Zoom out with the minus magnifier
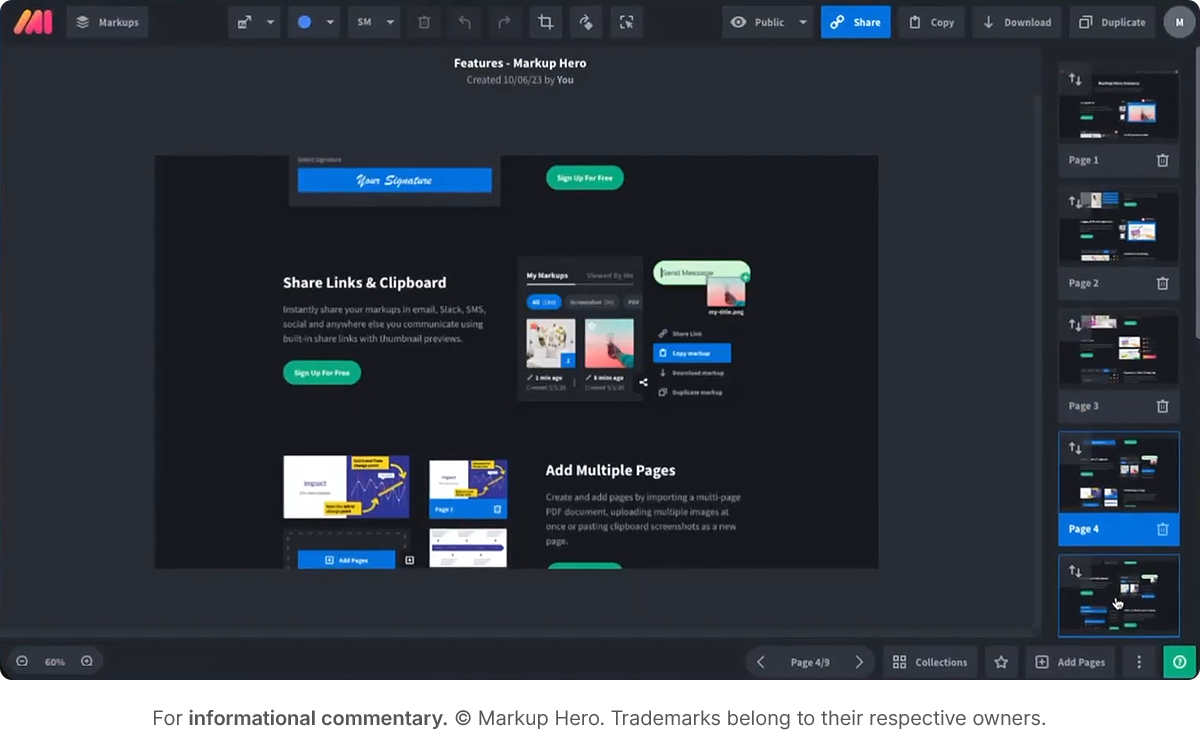The height and width of the screenshot is (730, 1200). tap(22, 661)
